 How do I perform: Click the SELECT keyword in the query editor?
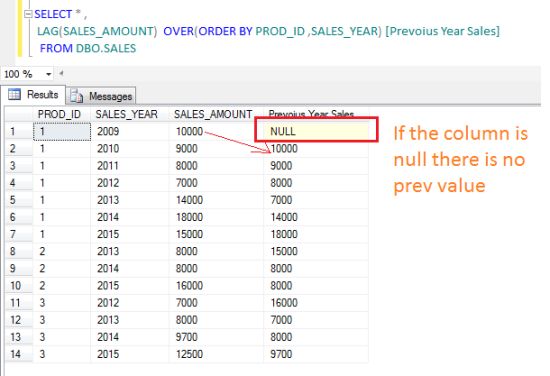pos(53,14)
